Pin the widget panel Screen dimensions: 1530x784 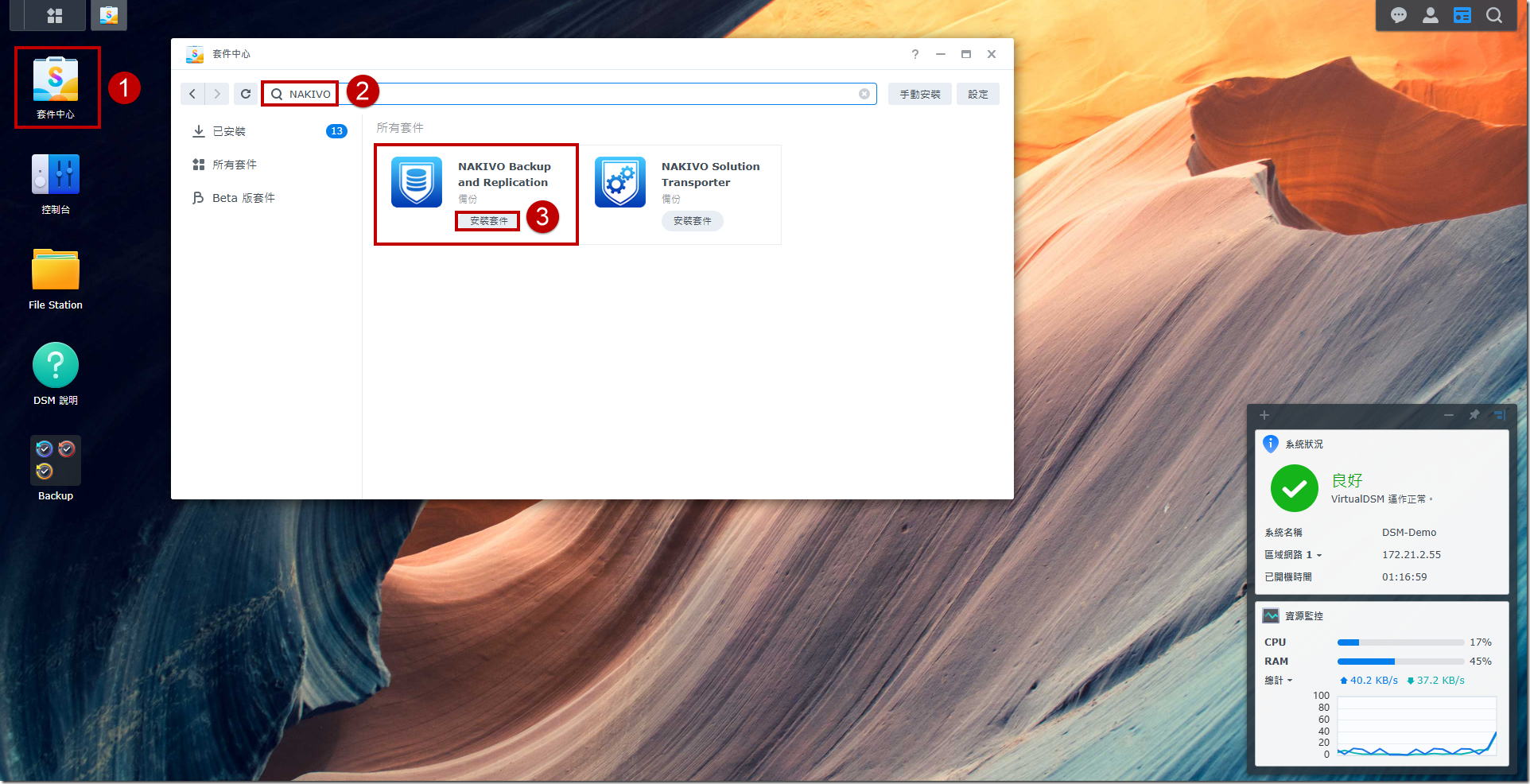tap(1474, 415)
